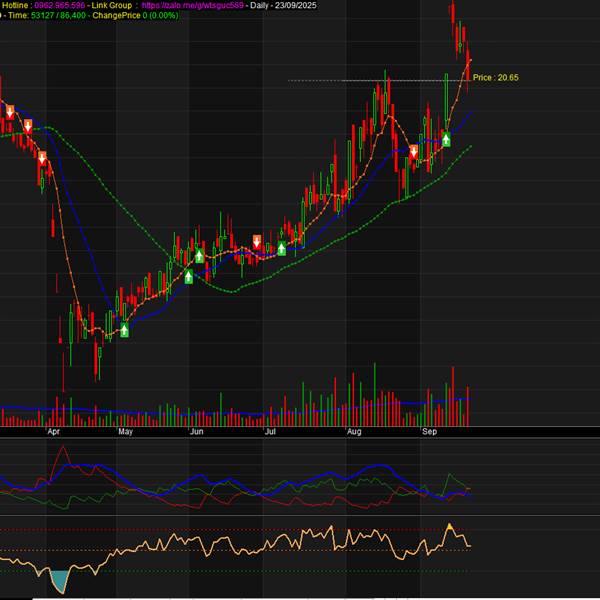Select the red sell arrow in late August
The image size is (600, 600).
(413, 152)
